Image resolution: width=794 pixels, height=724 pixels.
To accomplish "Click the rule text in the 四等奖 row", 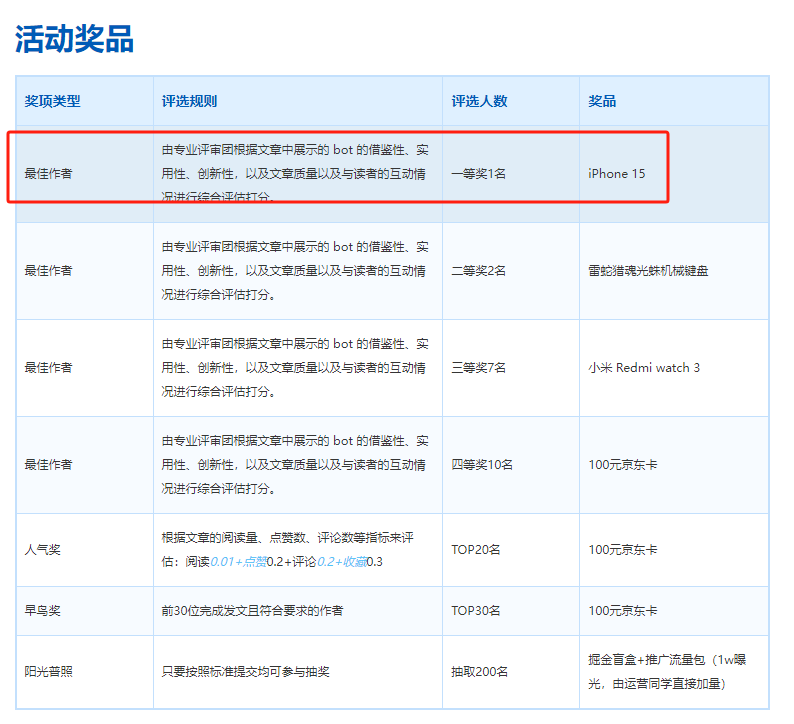I will [295, 465].
